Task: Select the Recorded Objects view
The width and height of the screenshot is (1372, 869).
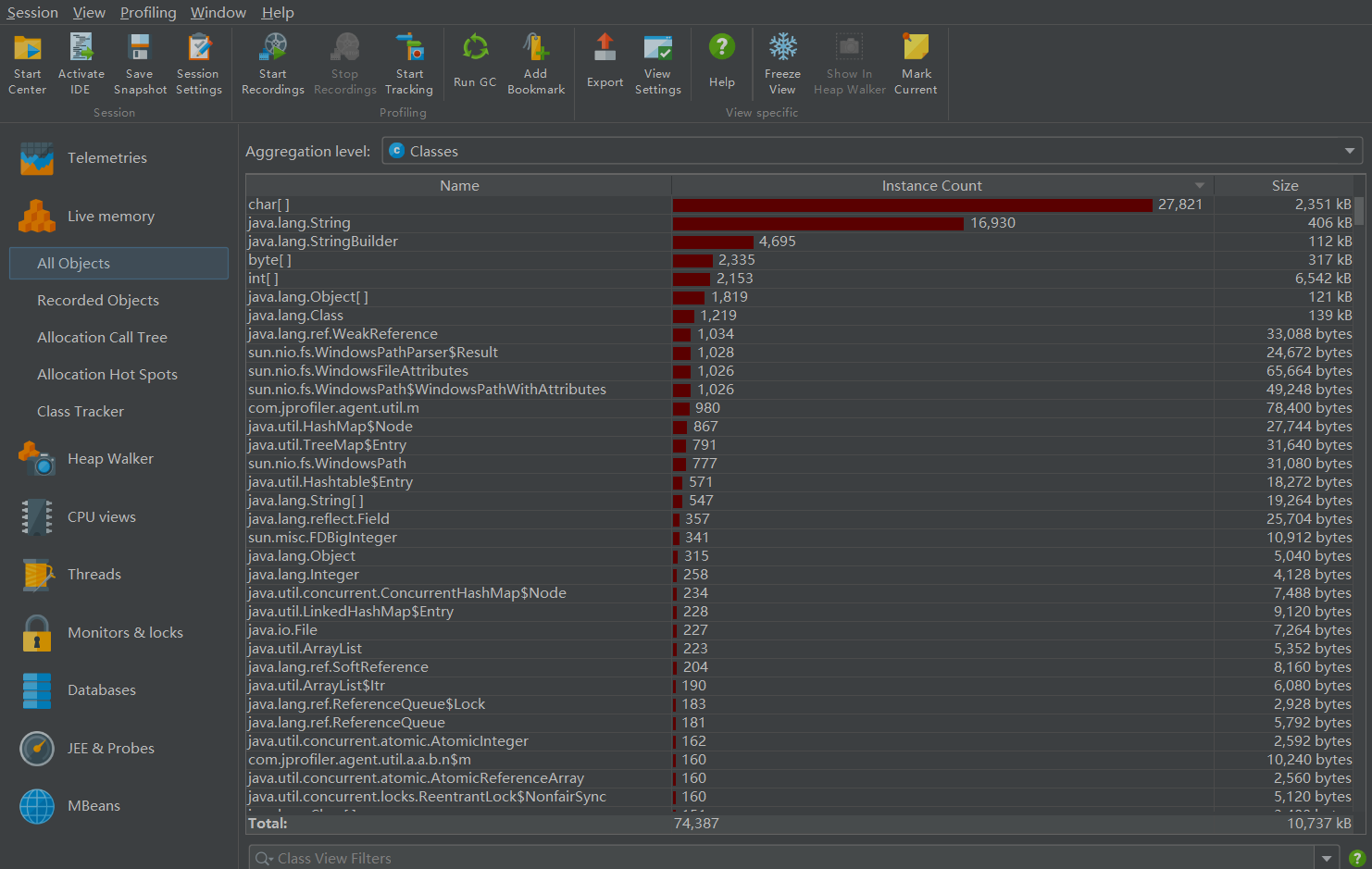Action: click(118, 300)
